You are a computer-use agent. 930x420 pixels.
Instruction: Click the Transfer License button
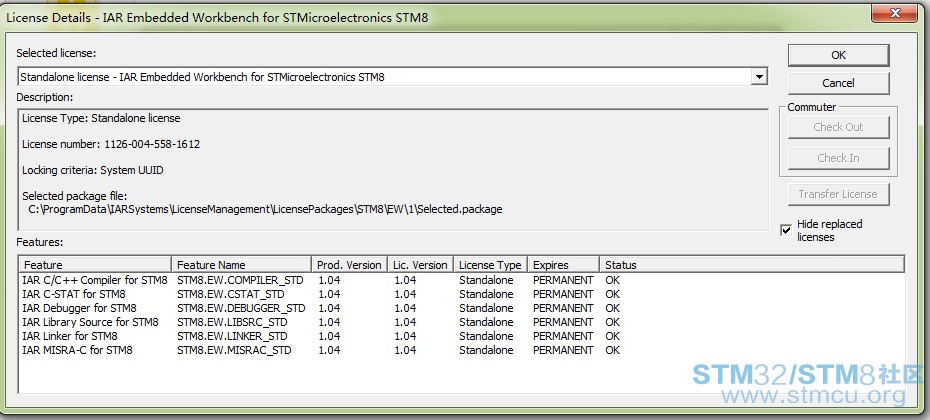pos(838,194)
